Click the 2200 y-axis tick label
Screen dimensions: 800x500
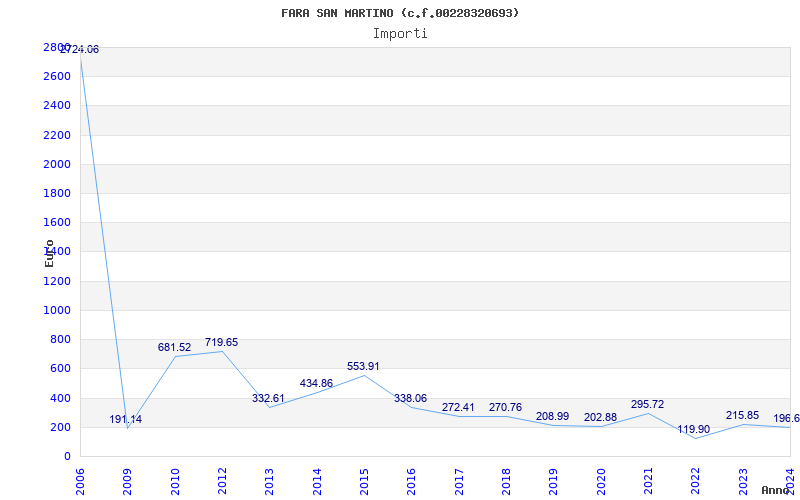[57, 135]
